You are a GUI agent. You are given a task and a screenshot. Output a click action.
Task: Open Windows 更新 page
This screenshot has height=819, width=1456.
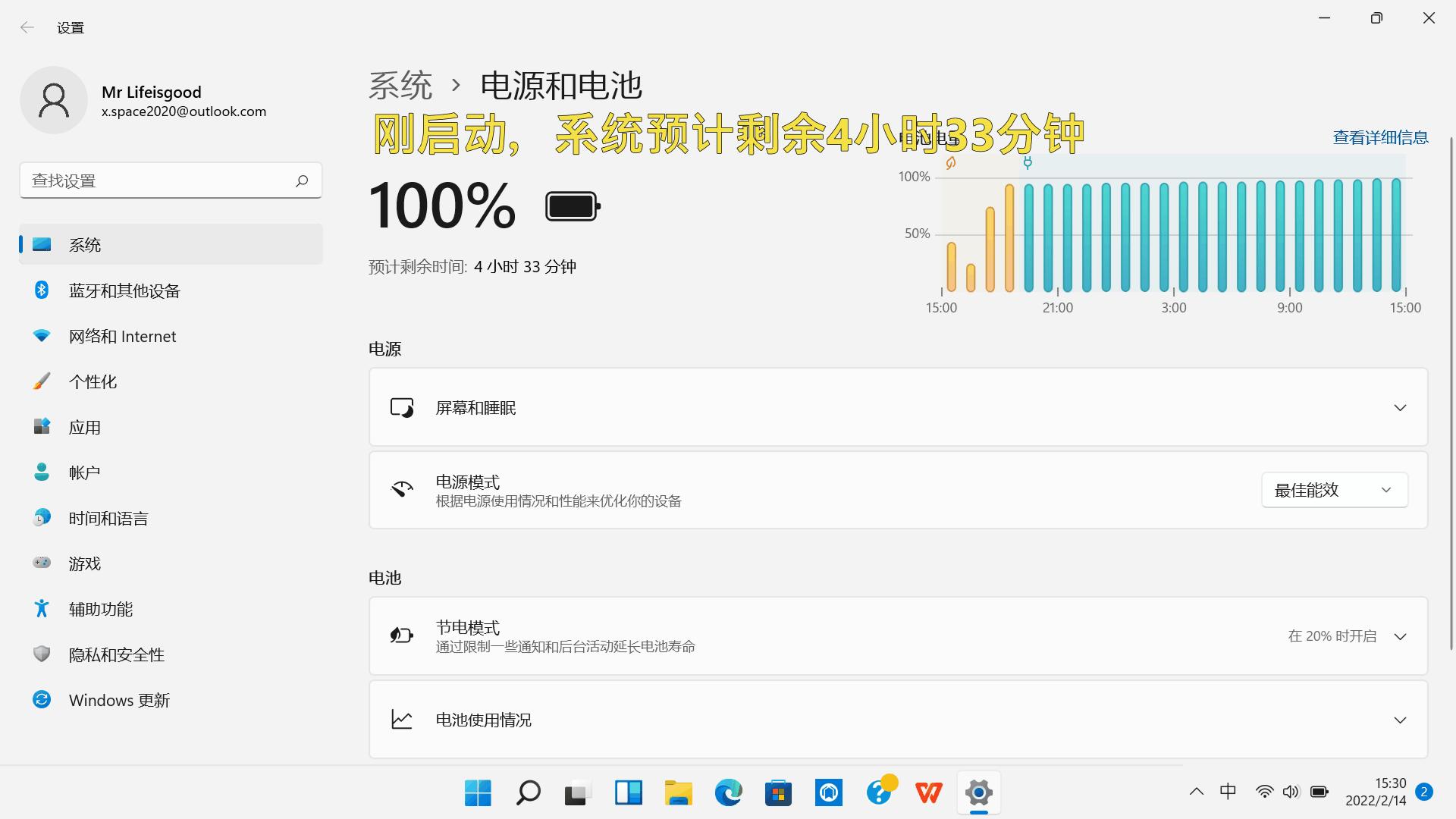[x=118, y=699]
